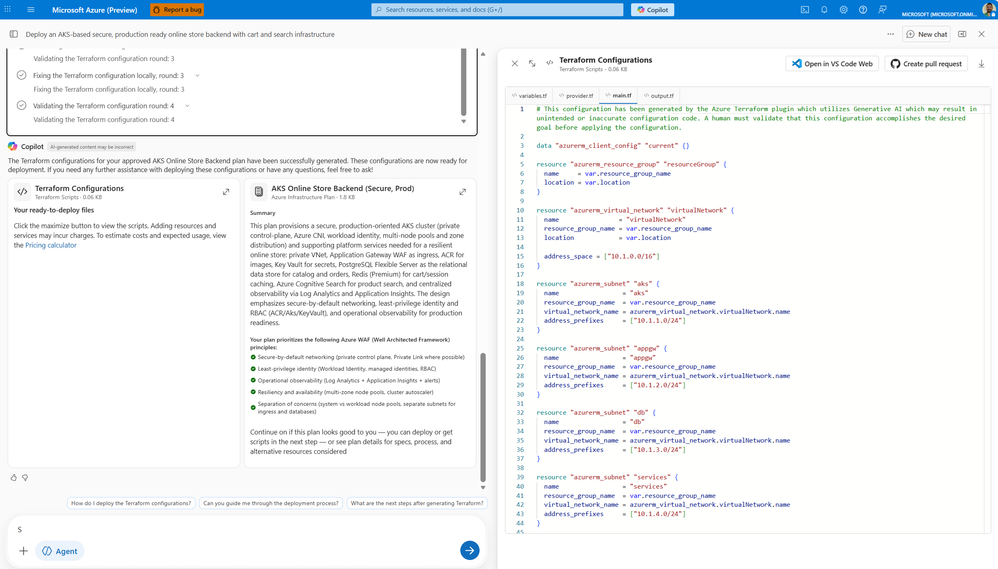This screenshot has width=998, height=569.
Task: Open the notifications bell
Action: point(824,10)
